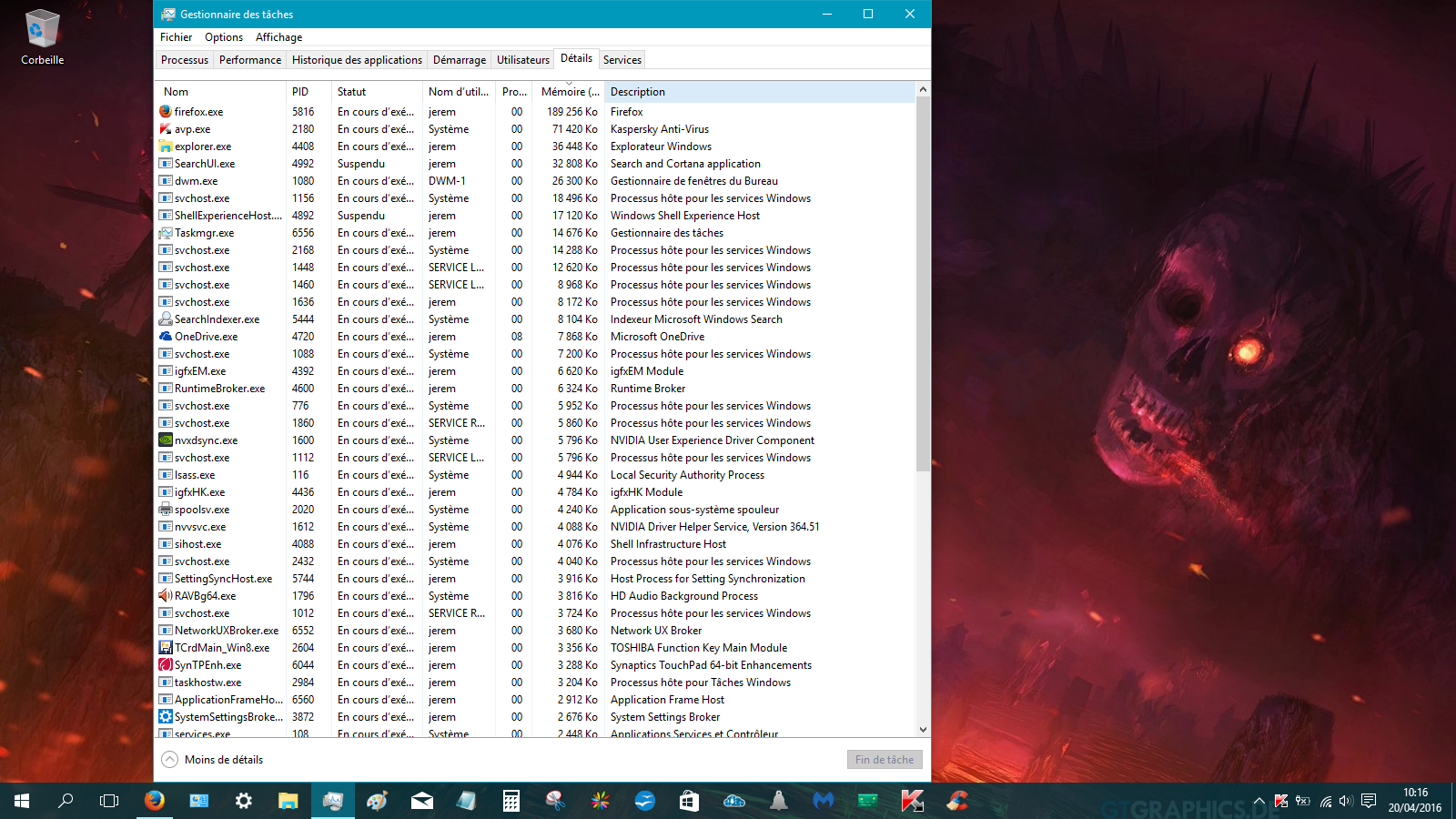Click the Fin de tâche button
The width and height of the screenshot is (1456, 819).
pyautogui.click(x=885, y=760)
